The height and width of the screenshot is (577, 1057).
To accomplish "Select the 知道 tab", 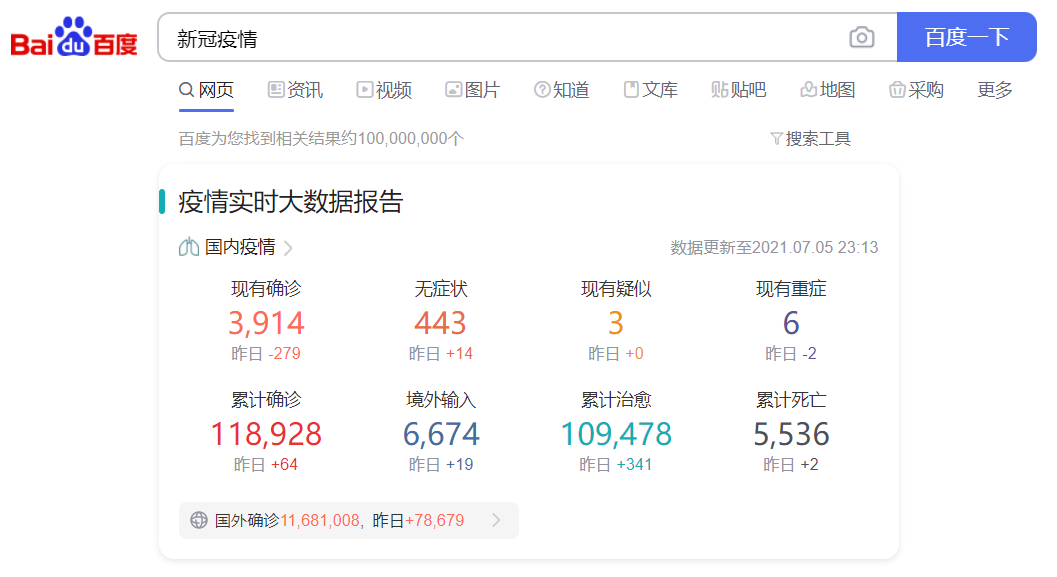I will 561,90.
